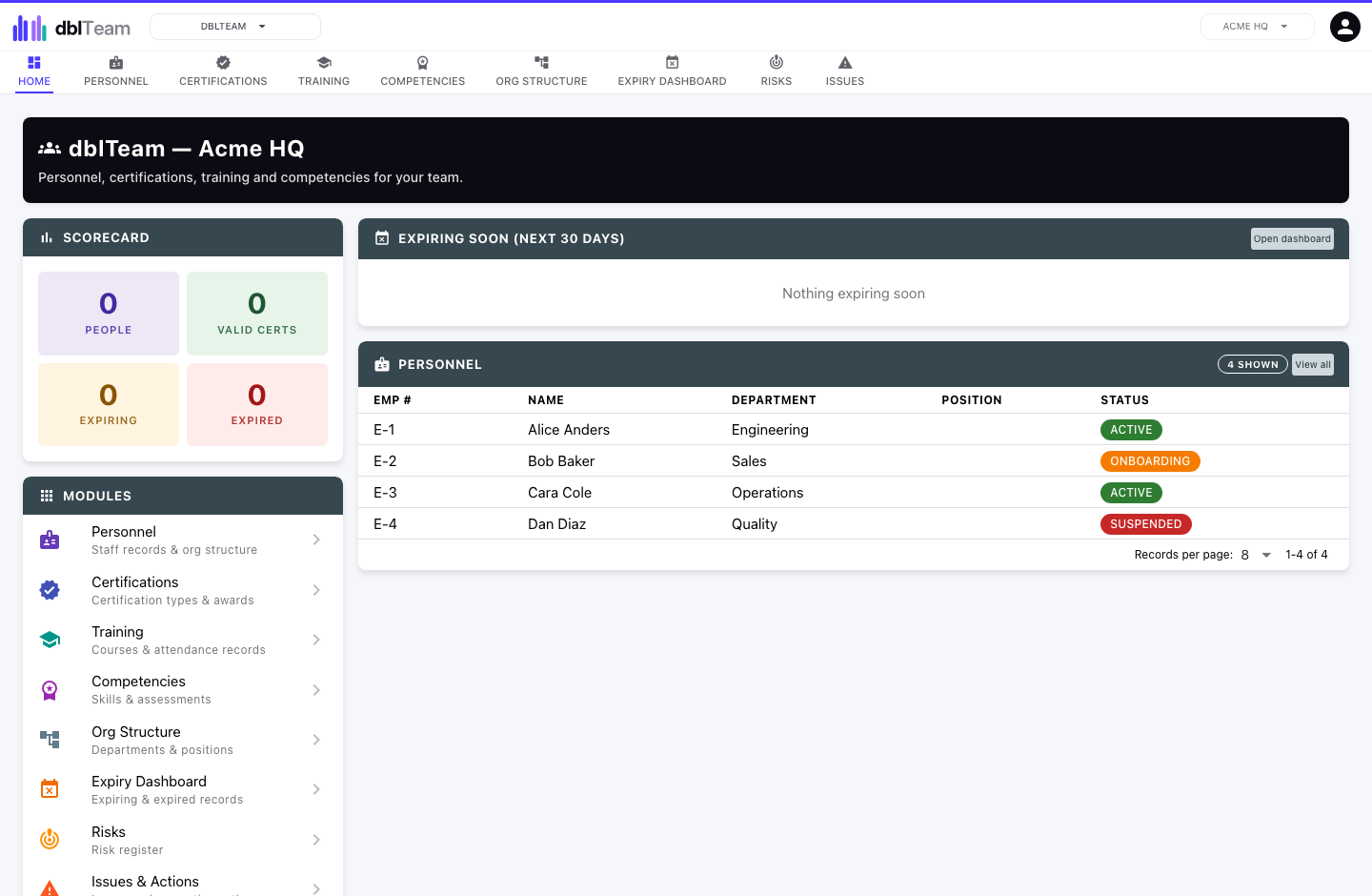Viewport: 1372px width, 896px height.
Task: Switch to the Expiry Dashboard tab
Action: 672,71
